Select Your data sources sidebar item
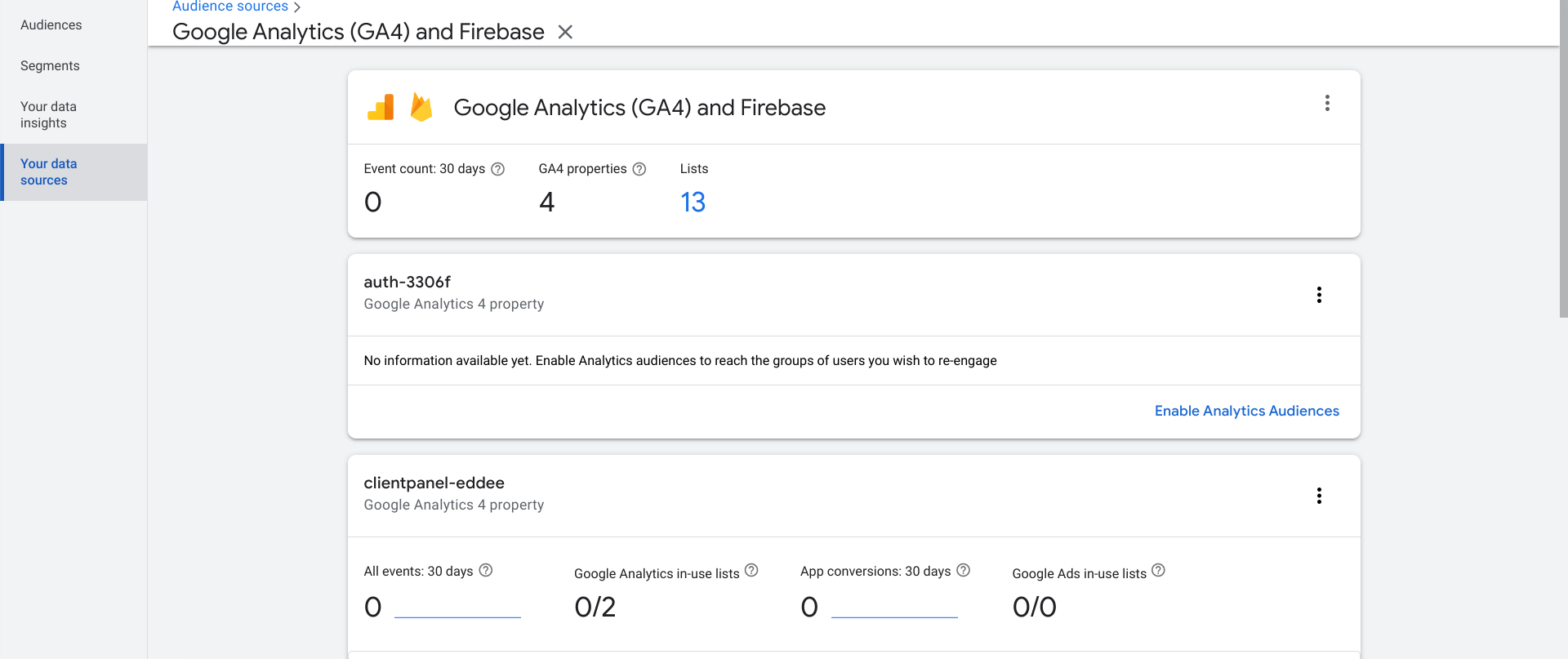The height and width of the screenshot is (659, 1568). pyautogui.click(x=49, y=172)
